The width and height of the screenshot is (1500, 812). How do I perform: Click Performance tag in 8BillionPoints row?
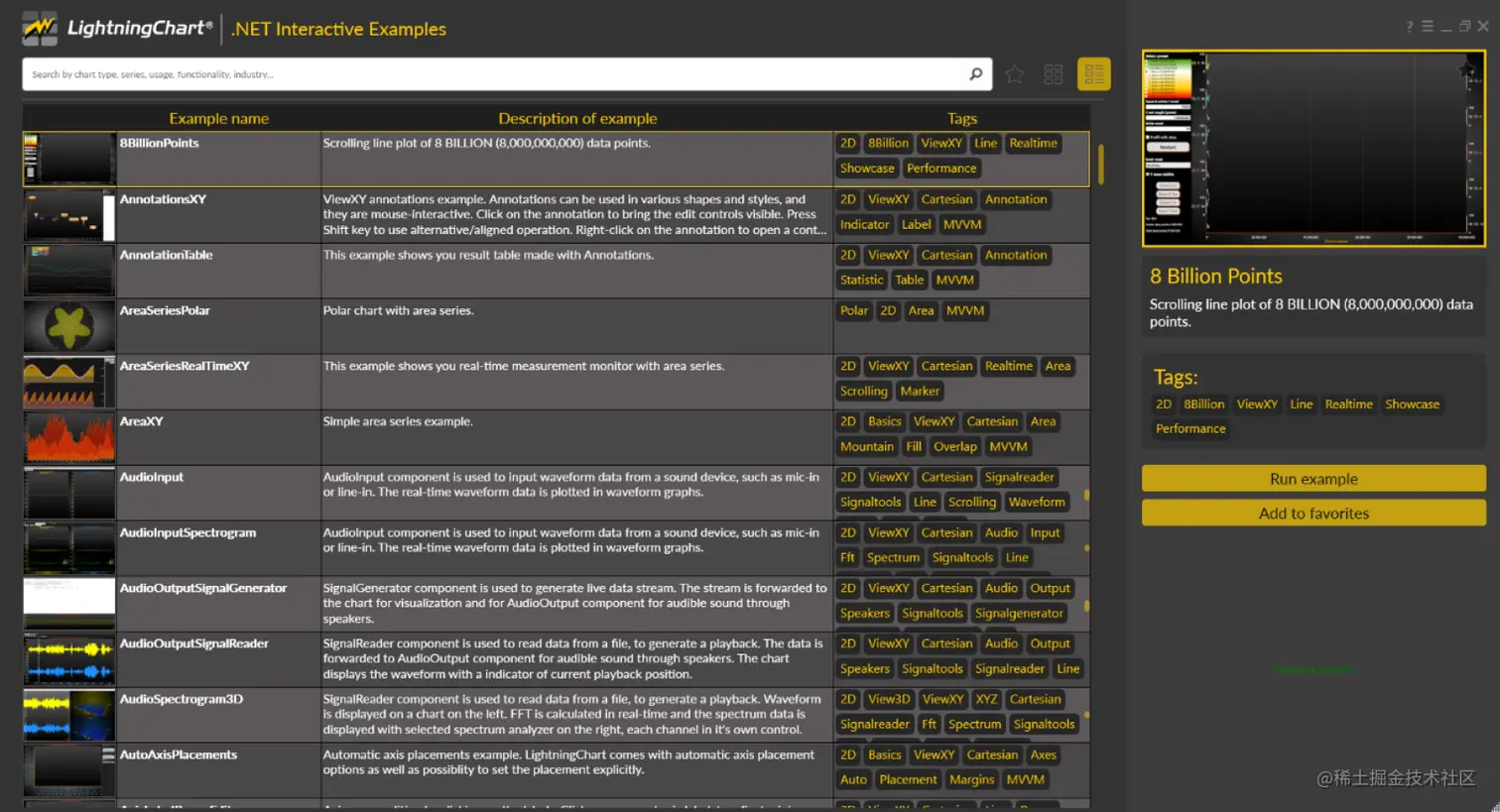pos(941,168)
